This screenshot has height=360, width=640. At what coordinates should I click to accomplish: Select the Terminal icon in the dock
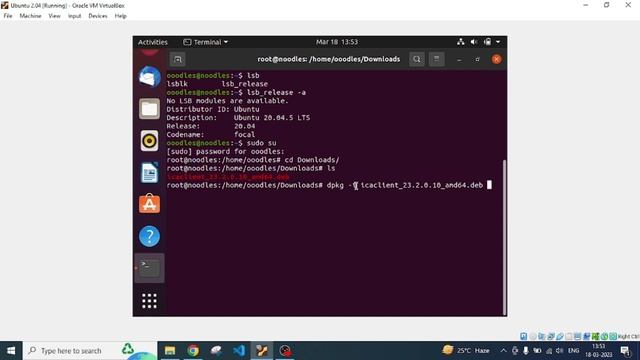coord(149,268)
